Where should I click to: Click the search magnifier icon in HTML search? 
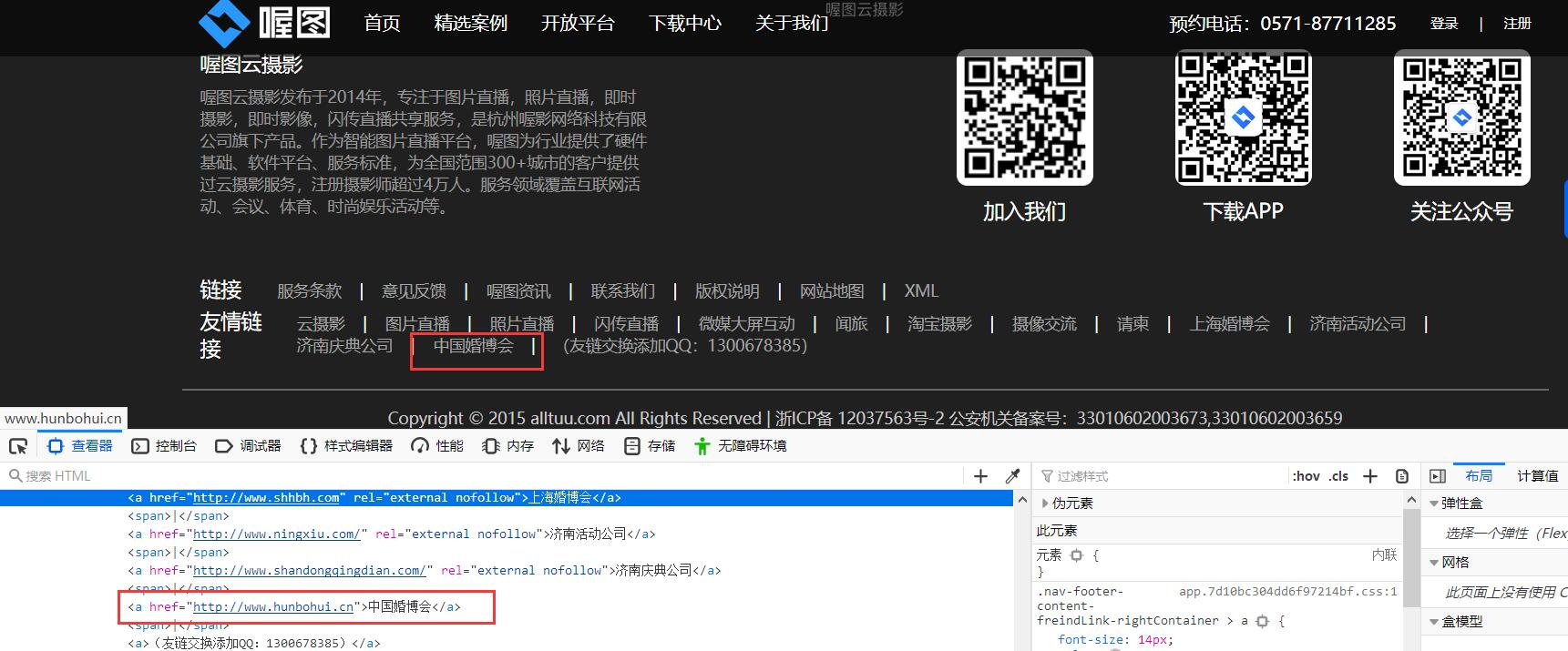coord(15,476)
